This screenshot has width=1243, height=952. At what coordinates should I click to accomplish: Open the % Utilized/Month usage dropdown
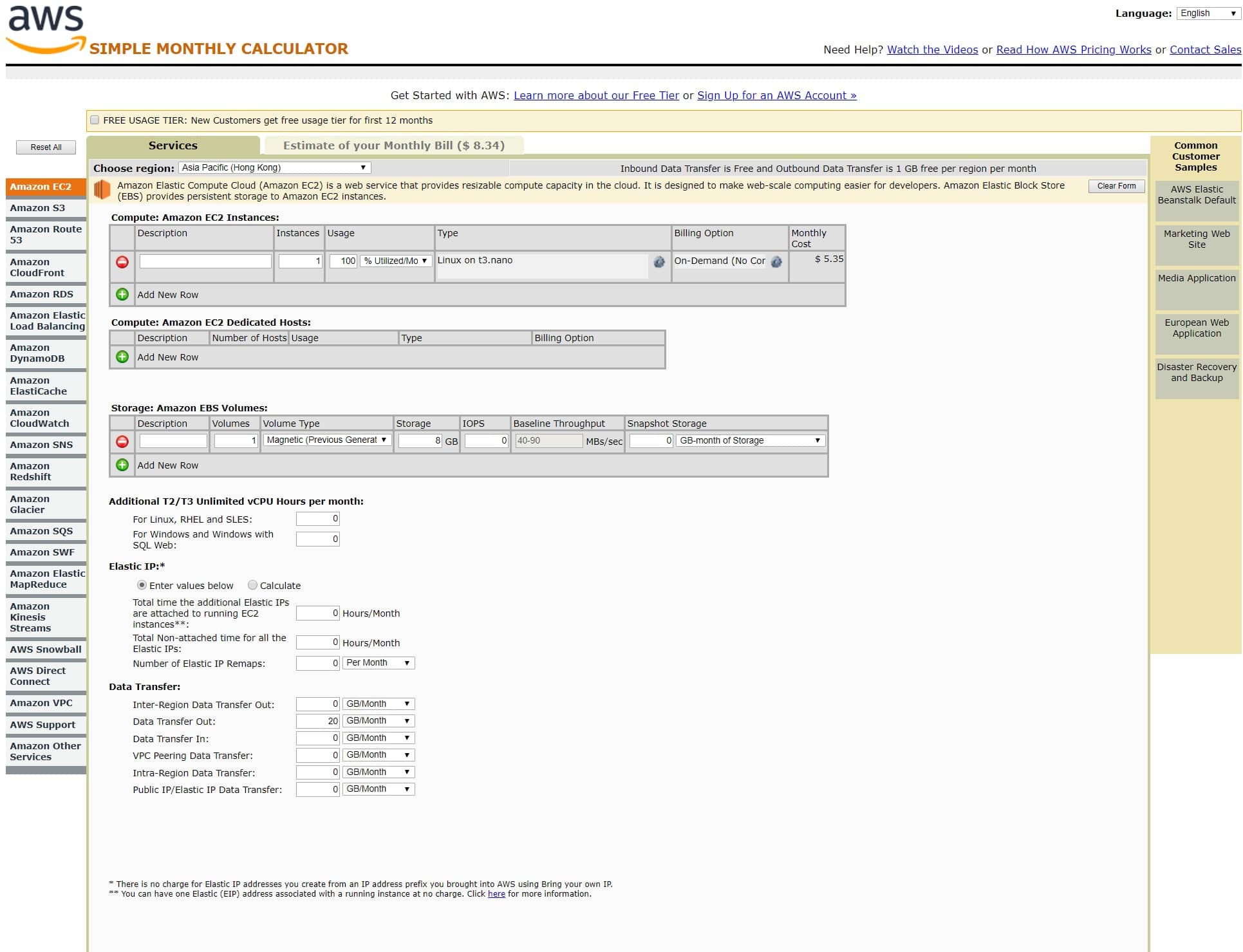(396, 261)
